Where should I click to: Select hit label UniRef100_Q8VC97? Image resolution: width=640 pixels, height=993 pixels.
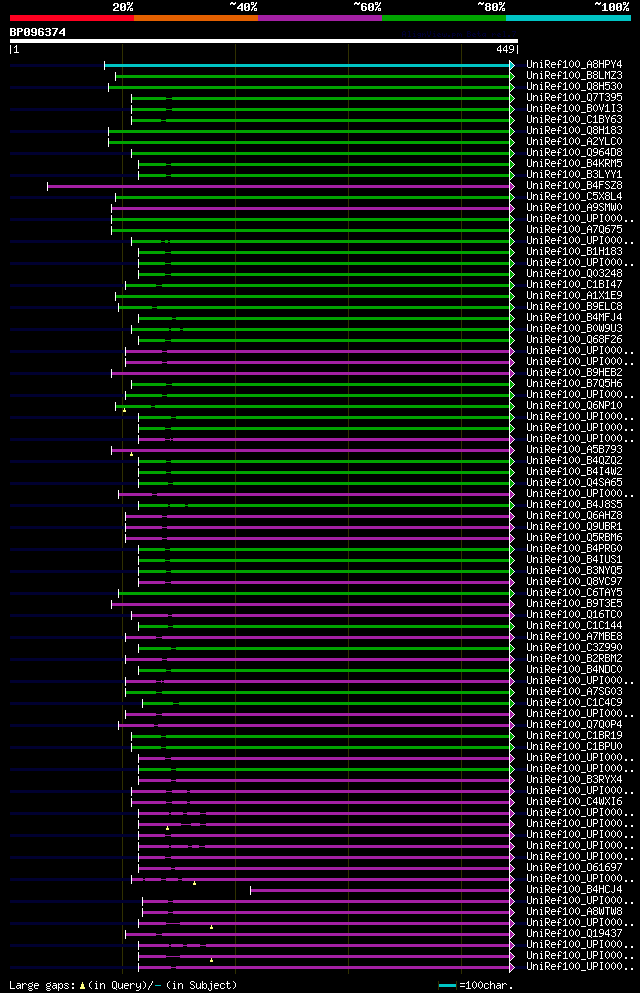coord(574,581)
